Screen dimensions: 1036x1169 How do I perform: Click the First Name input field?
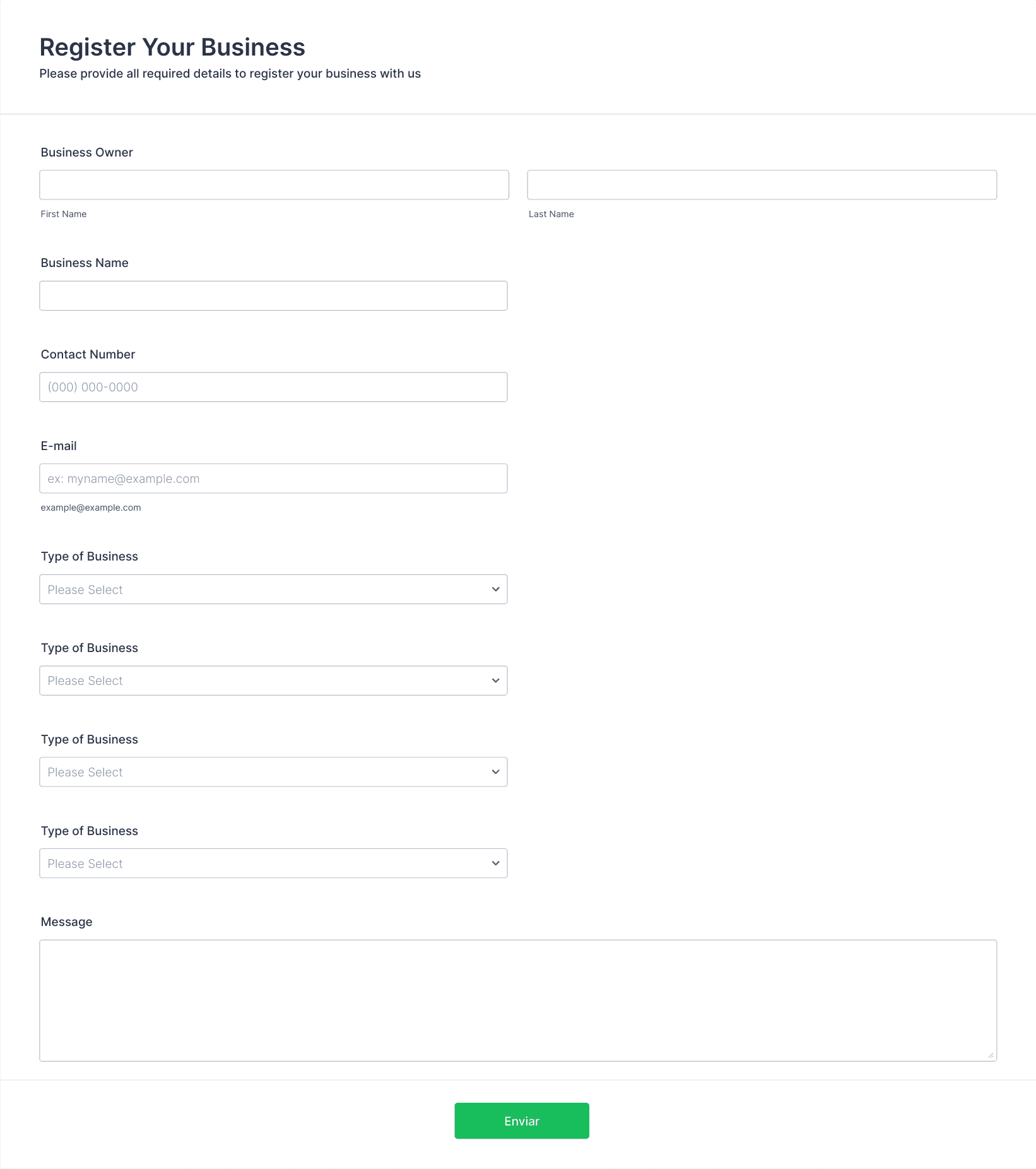click(274, 185)
